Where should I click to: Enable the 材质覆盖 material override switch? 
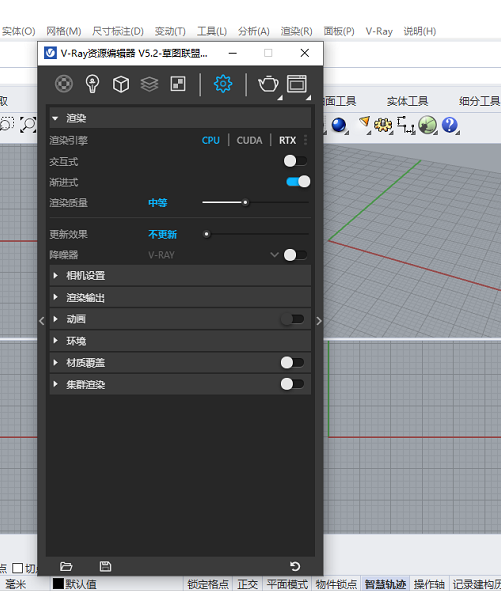pyautogui.click(x=293, y=363)
